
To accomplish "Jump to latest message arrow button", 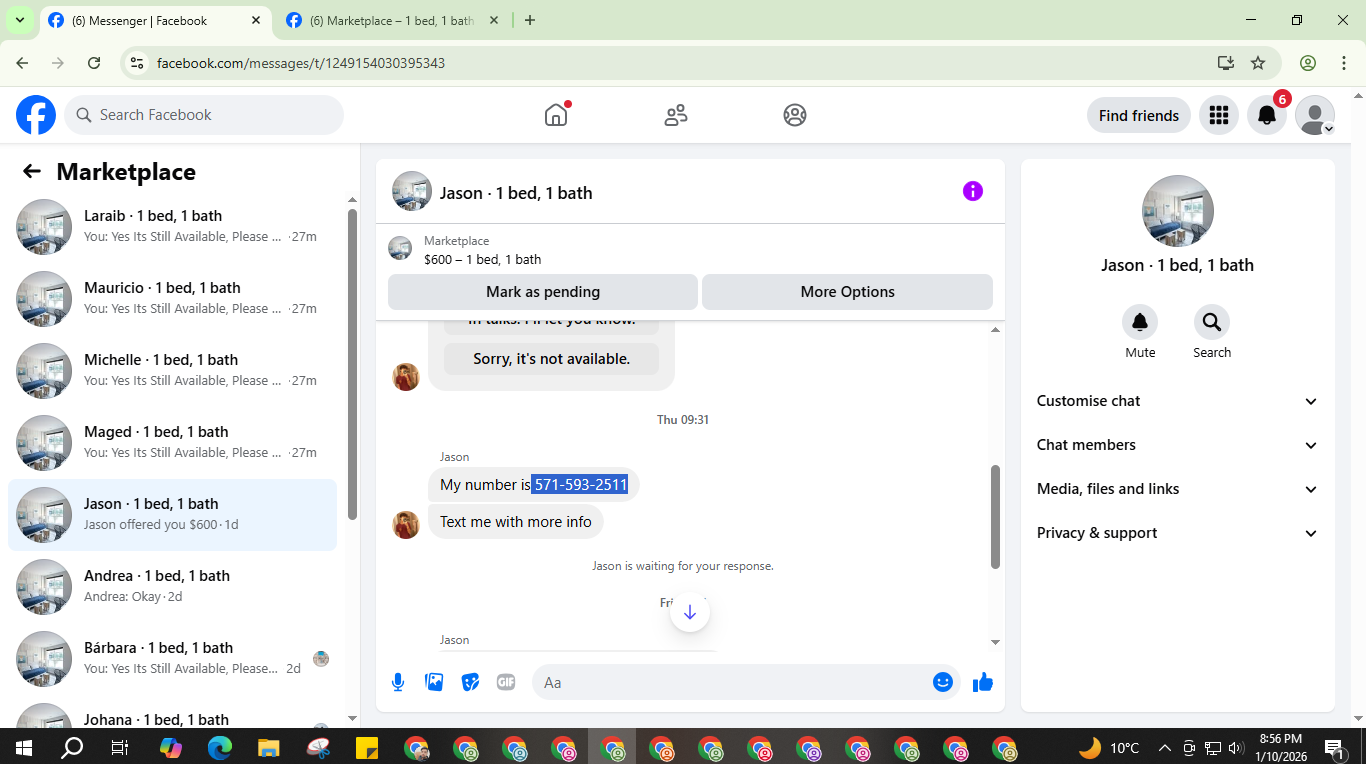I will pyautogui.click(x=690, y=612).
